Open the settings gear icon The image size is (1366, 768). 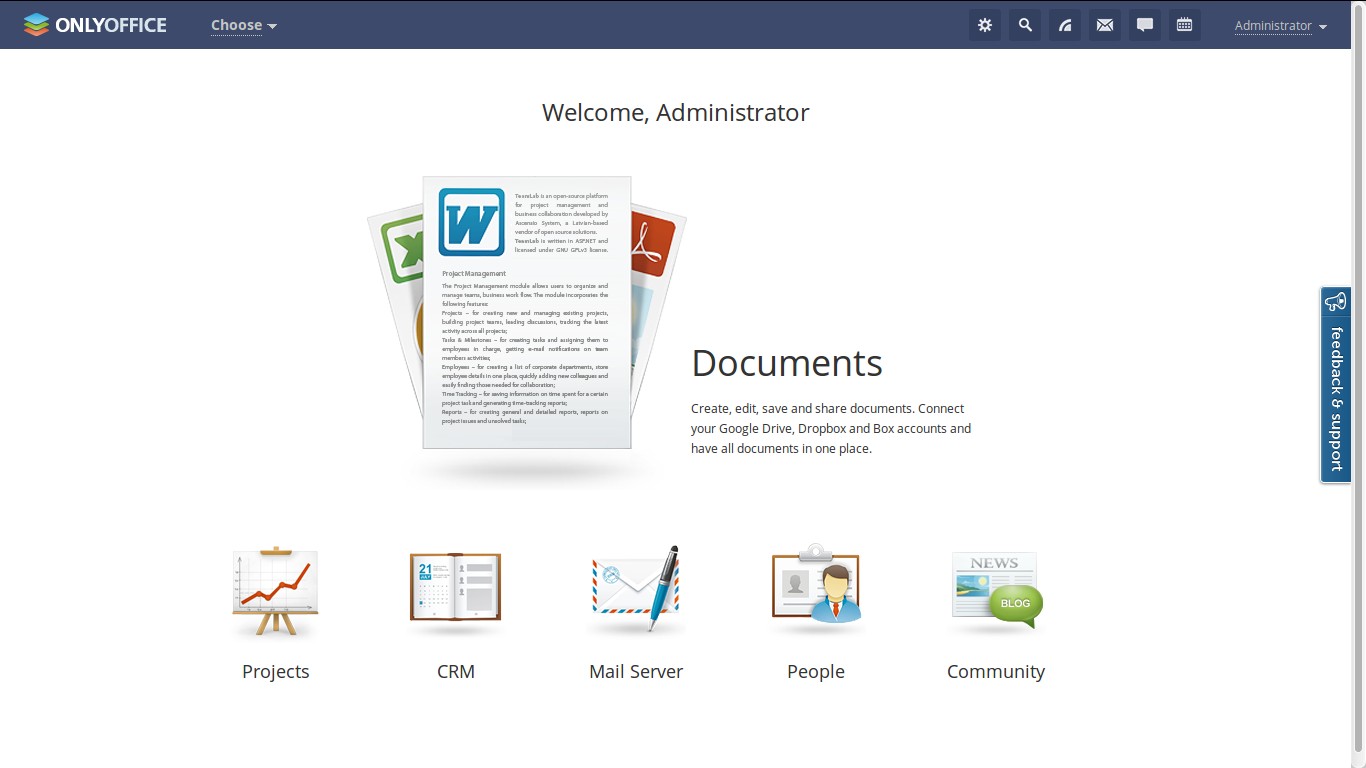coord(985,25)
